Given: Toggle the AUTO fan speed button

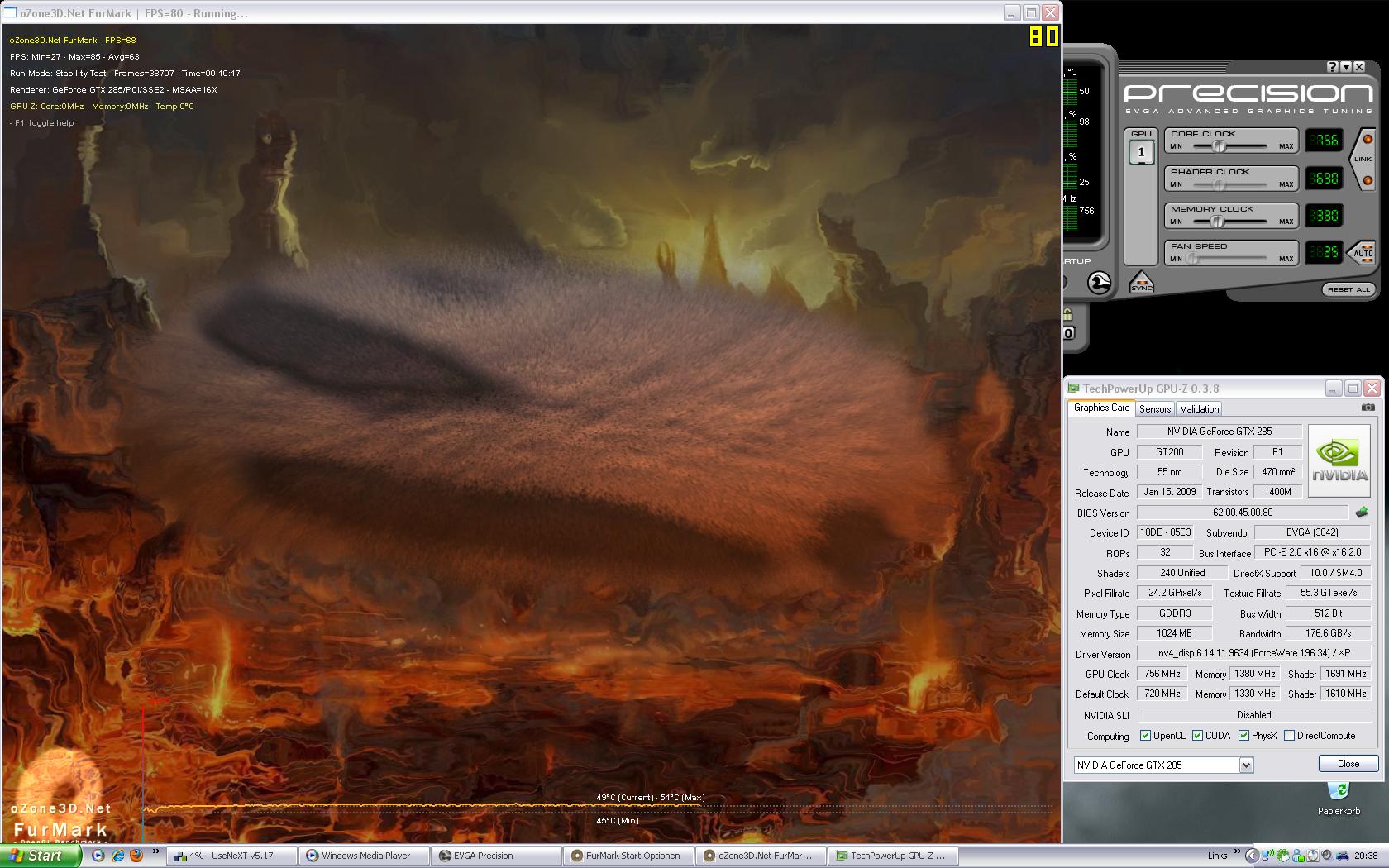Looking at the screenshot, I should (1363, 253).
